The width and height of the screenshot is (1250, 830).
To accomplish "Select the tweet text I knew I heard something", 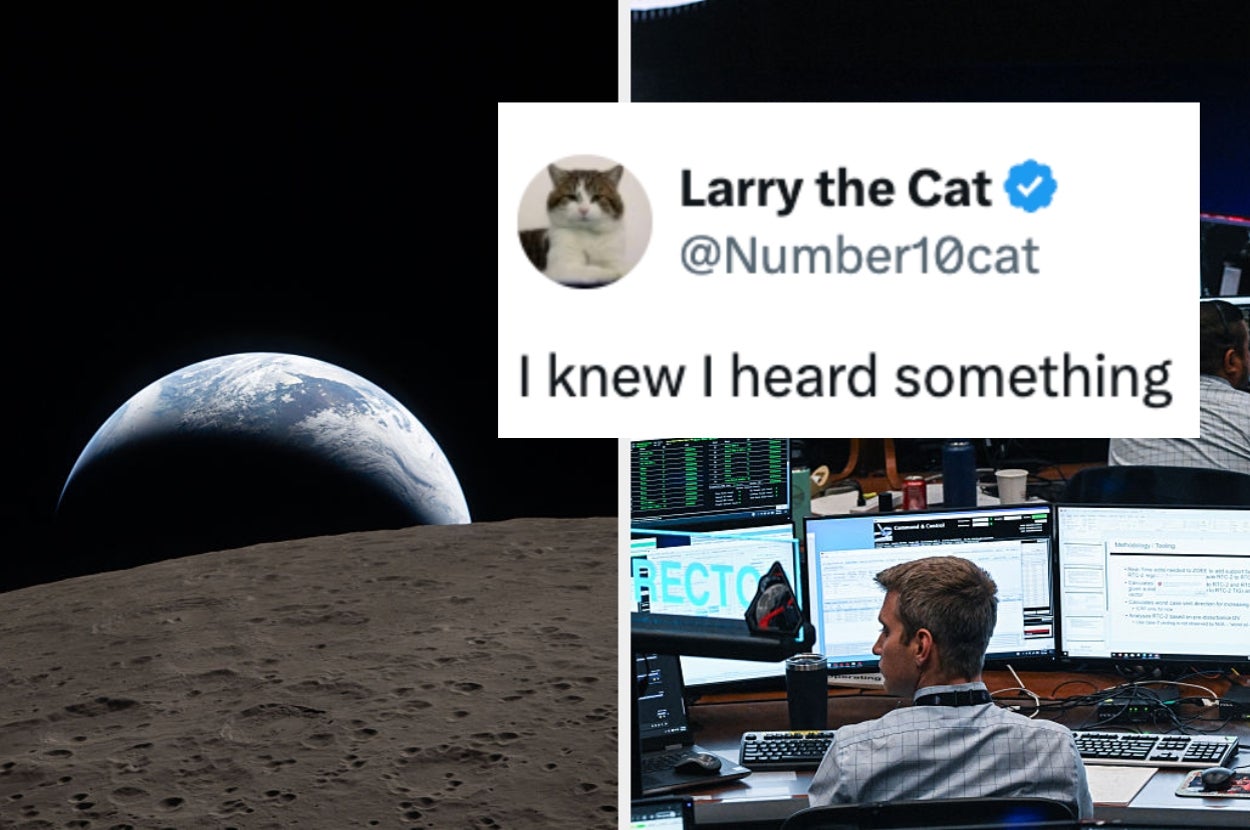I will tap(845, 377).
